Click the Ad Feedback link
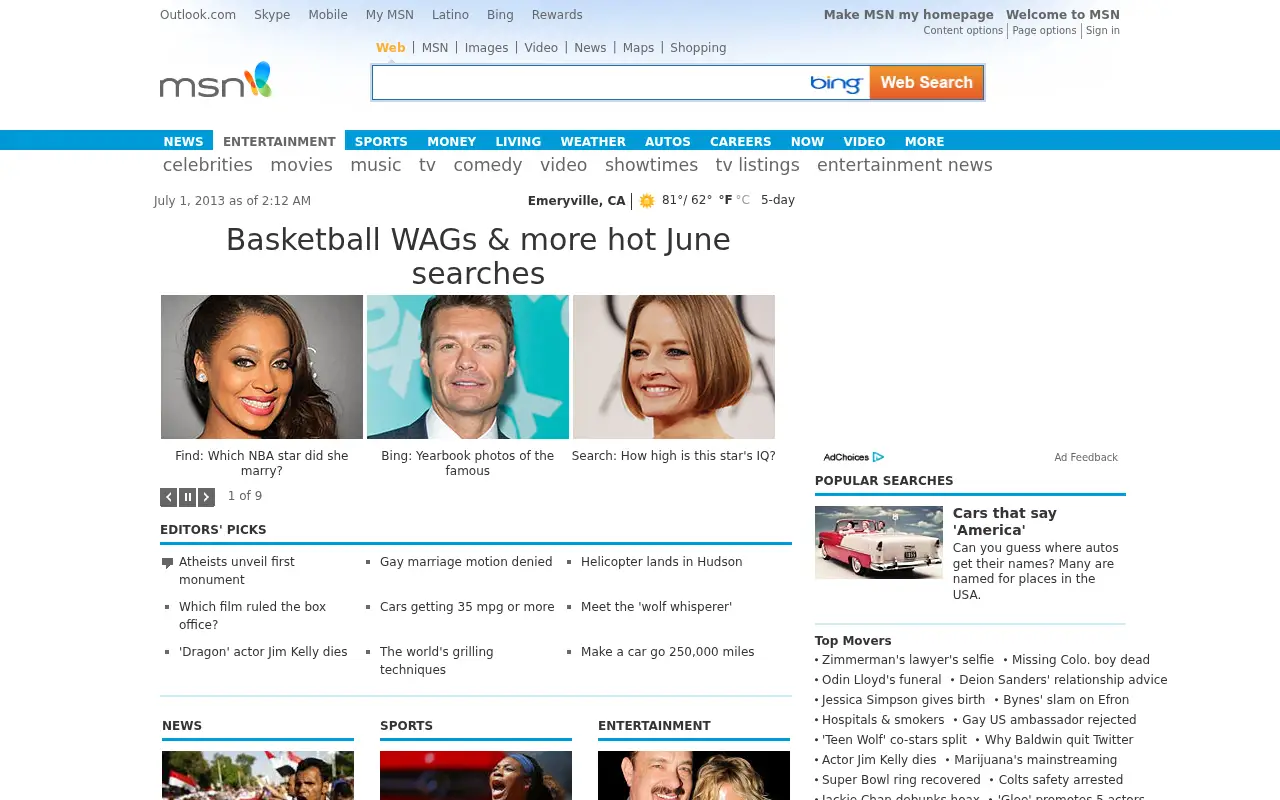Screen dimensions: 1280x800 click(1086, 458)
